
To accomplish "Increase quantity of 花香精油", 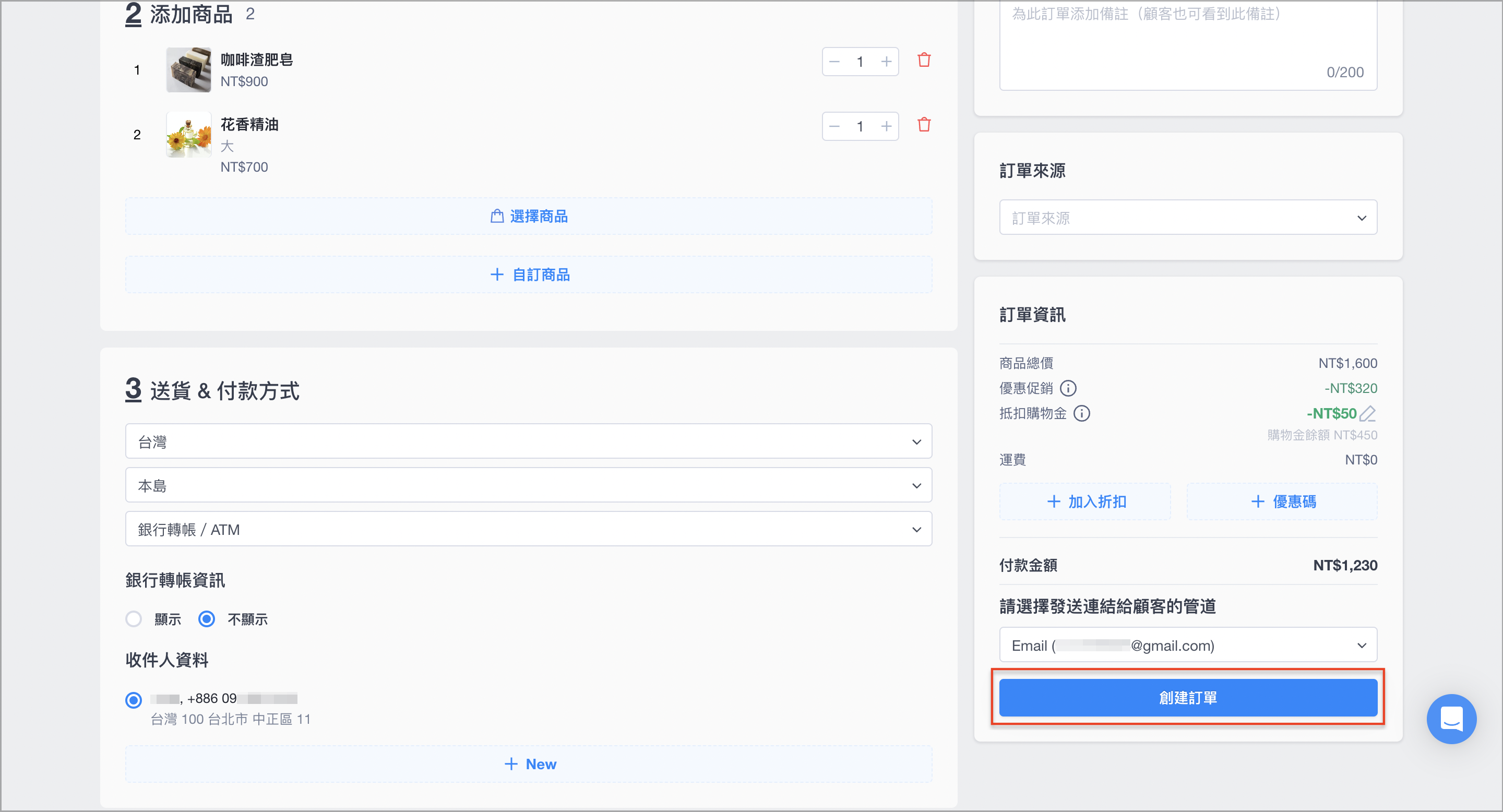I will click(886, 127).
